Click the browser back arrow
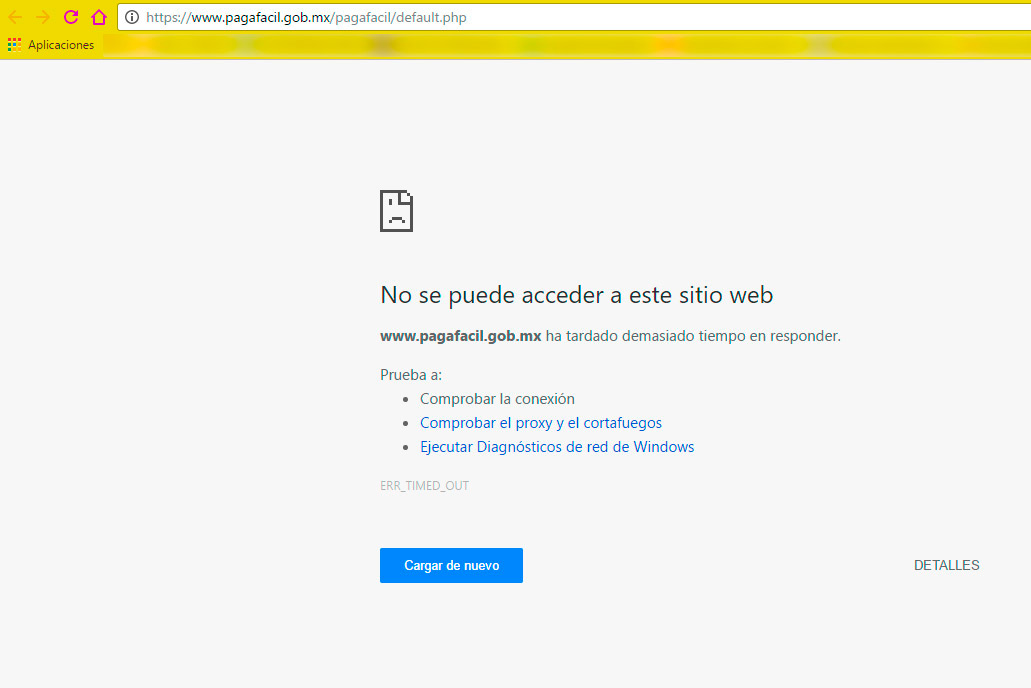 click(x=15, y=17)
